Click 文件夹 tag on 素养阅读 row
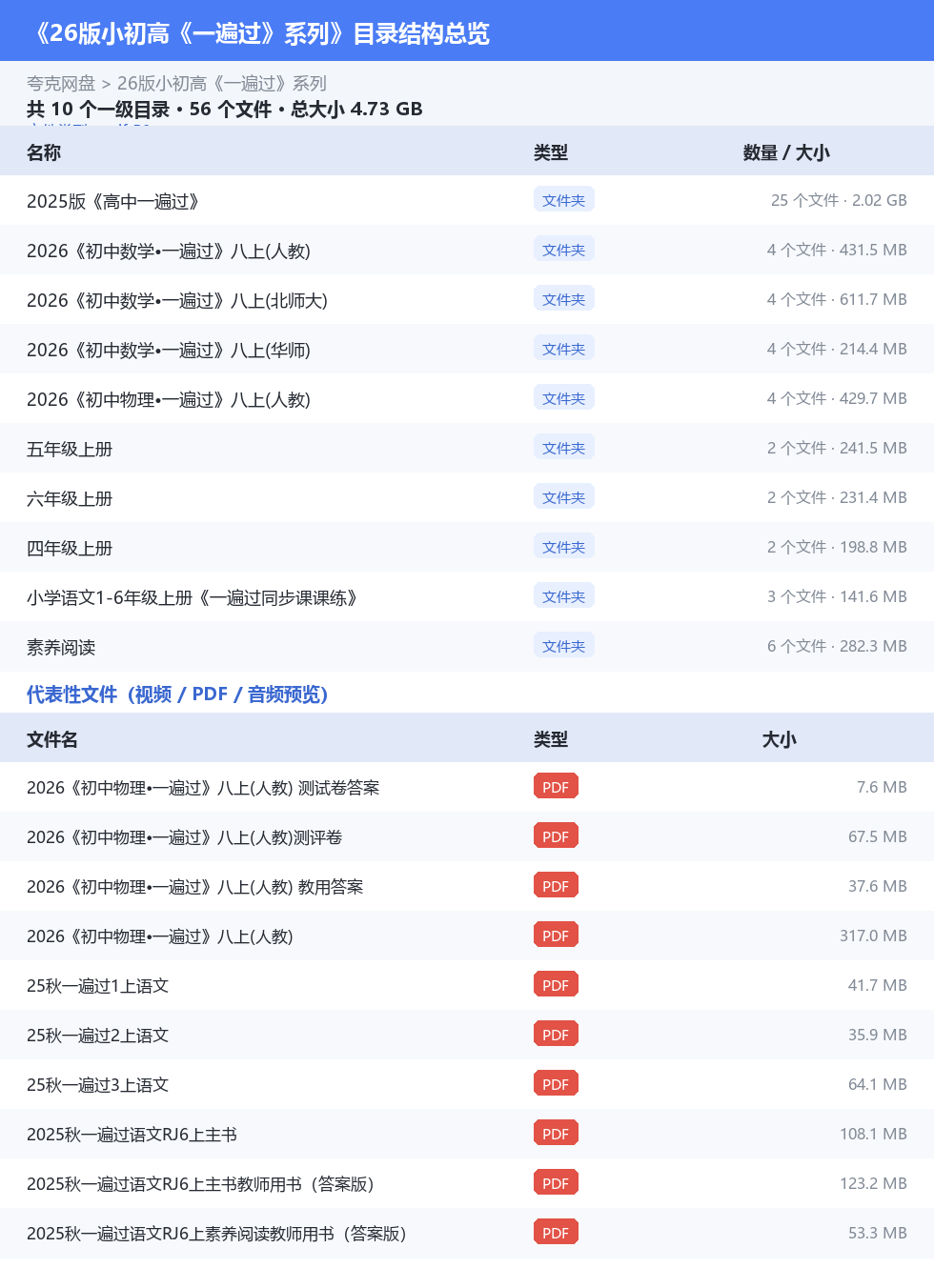The width and height of the screenshot is (934, 1288). point(564,645)
